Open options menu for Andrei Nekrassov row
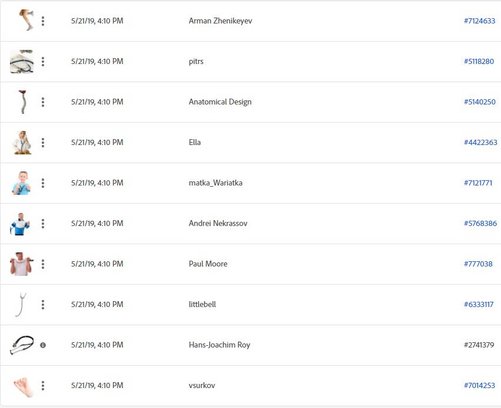Screen dimensions: 501x408 tap(43, 224)
